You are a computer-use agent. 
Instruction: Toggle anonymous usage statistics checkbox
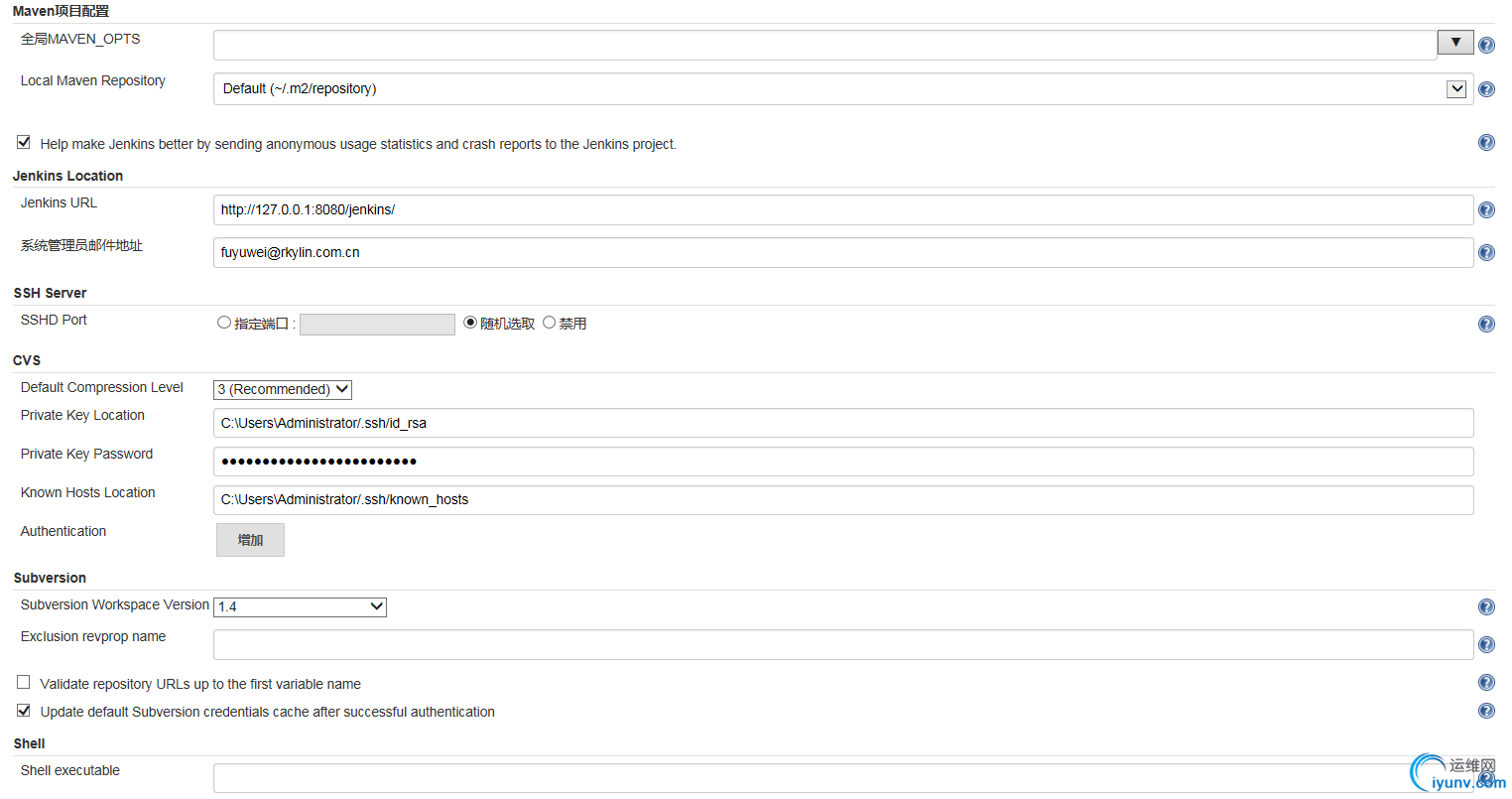[x=24, y=142]
